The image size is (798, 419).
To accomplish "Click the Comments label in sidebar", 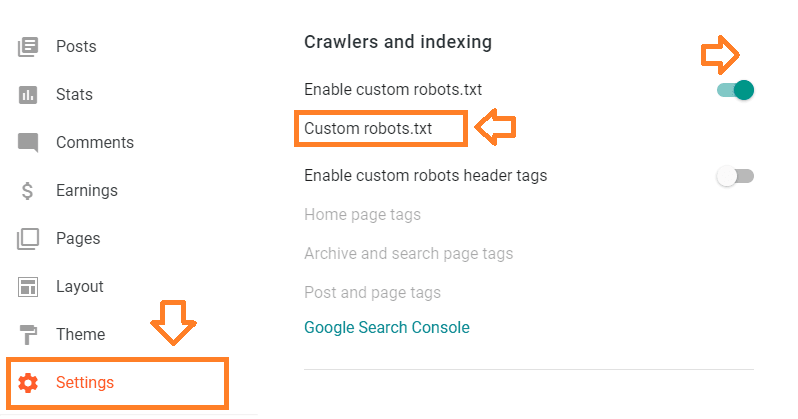I will (95, 143).
